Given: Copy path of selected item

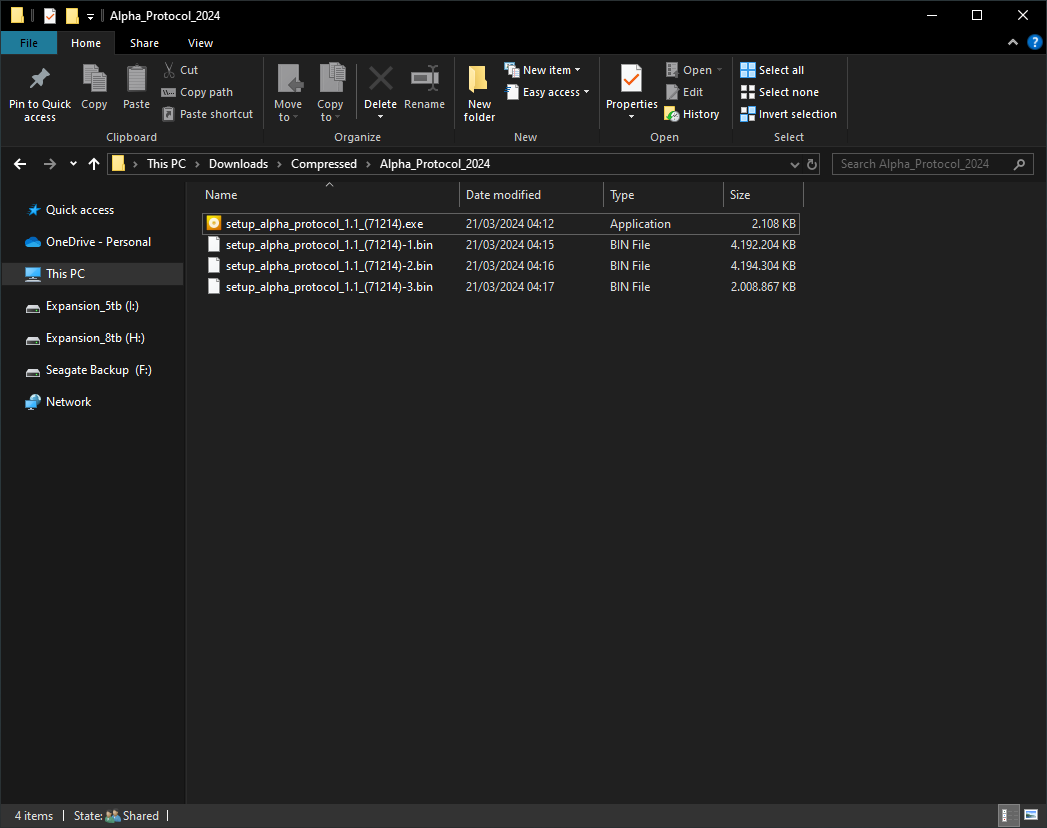Looking at the screenshot, I should (x=198, y=92).
